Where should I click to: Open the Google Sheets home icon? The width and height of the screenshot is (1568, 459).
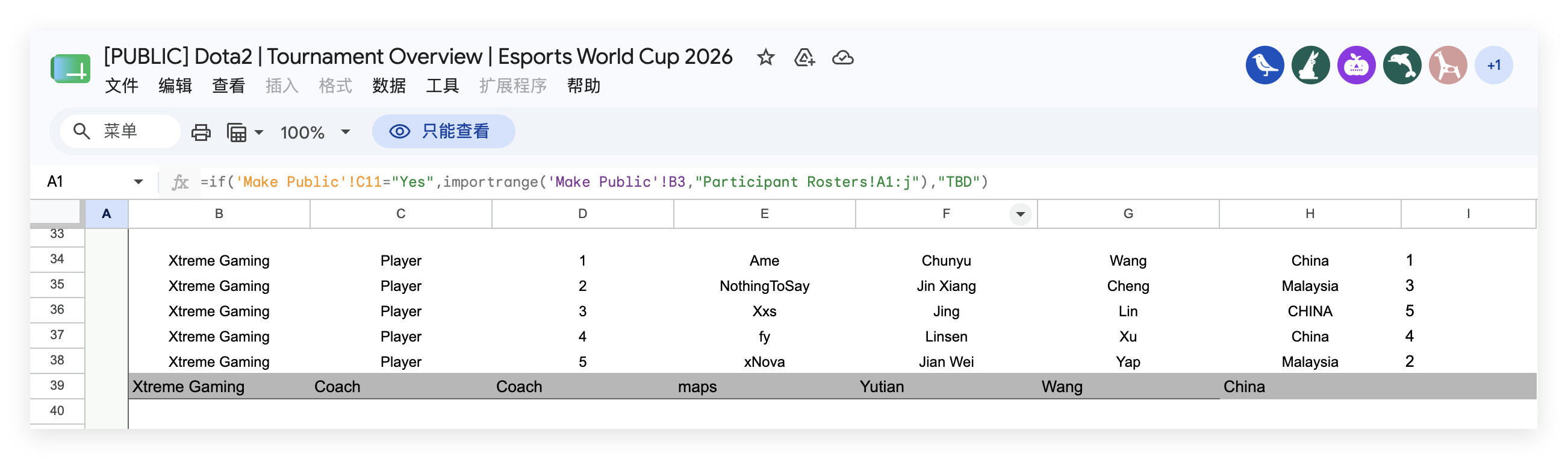pyautogui.click(x=70, y=69)
